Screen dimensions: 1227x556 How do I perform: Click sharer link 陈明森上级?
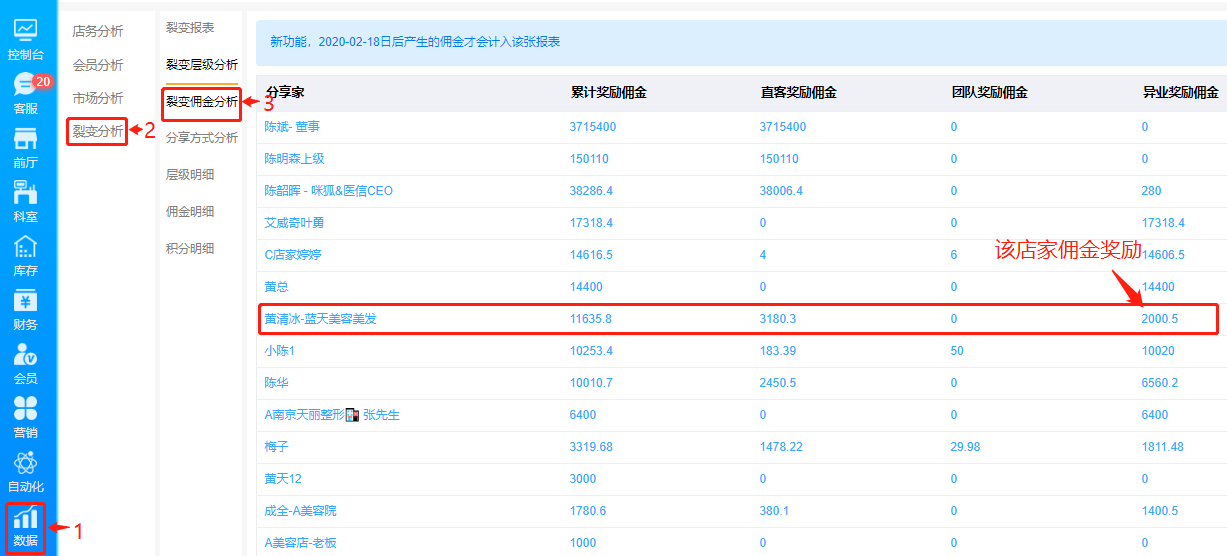click(x=294, y=159)
